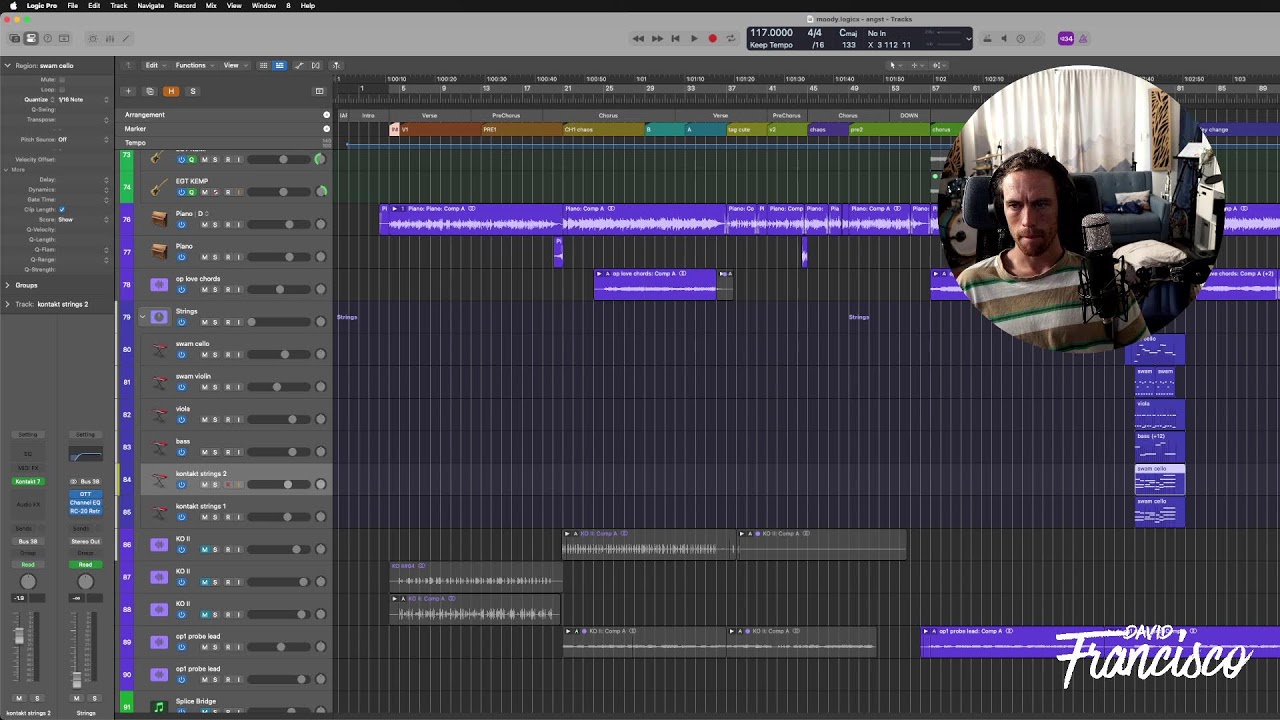
Task: Open the Smart Controls button
Action: [93, 39]
